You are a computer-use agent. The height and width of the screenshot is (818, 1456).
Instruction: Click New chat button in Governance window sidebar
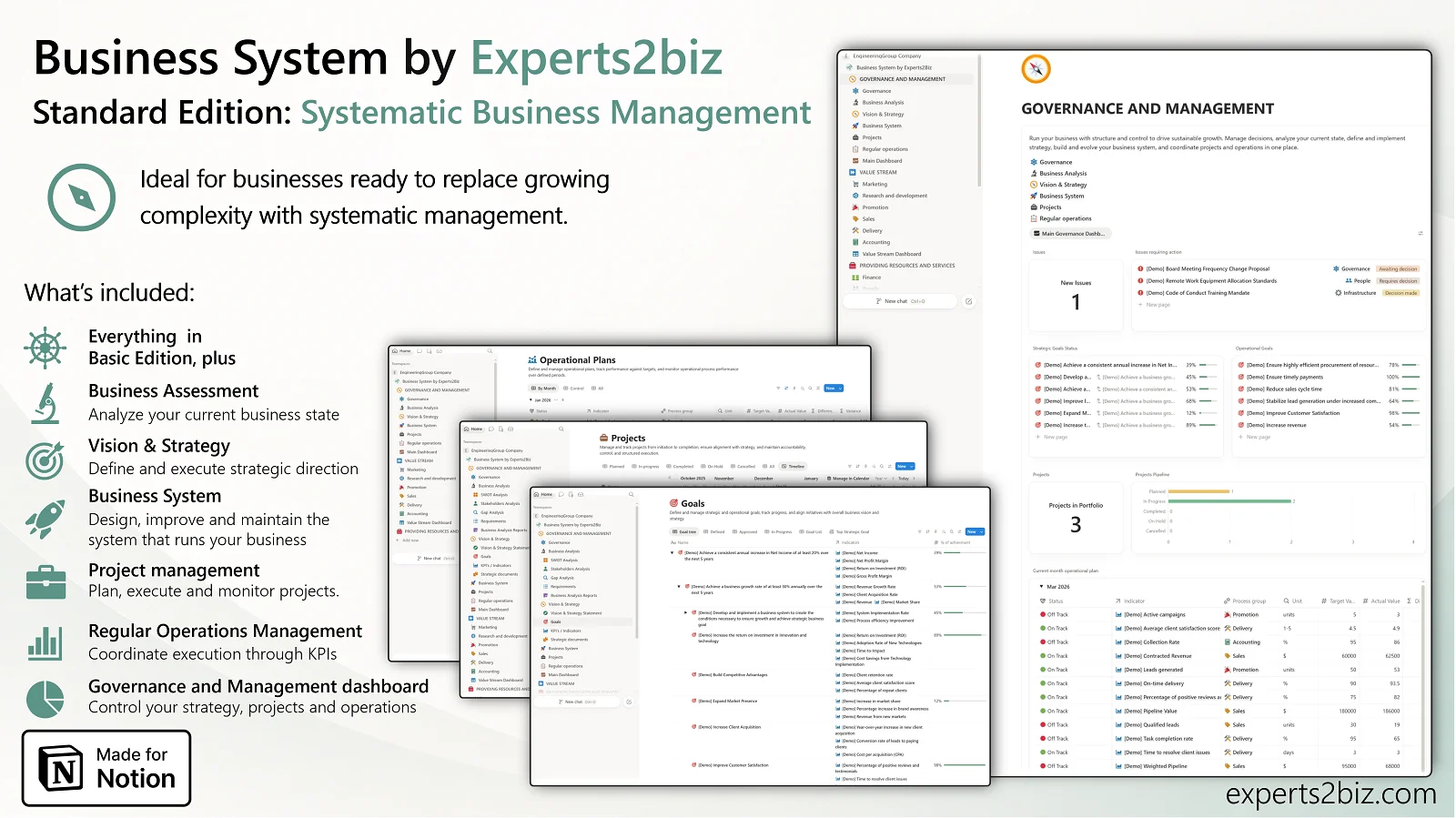point(900,301)
